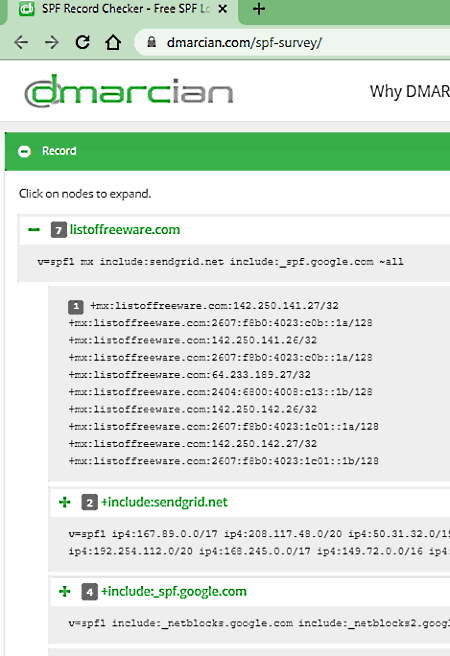Viewport: 450px width, 656px height.
Task: Select the SPF Record Checker browser tab
Action: click(x=123, y=9)
